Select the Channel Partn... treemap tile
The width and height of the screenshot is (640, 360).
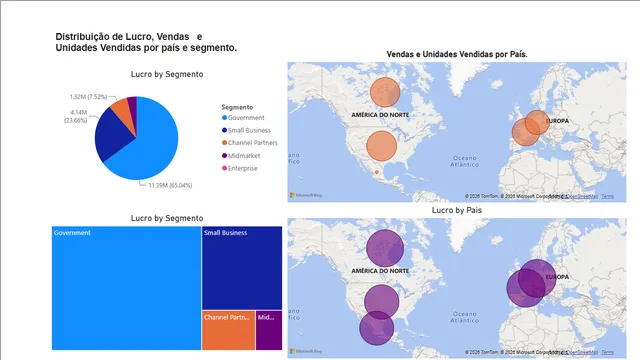pyautogui.click(x=229, y=330)
